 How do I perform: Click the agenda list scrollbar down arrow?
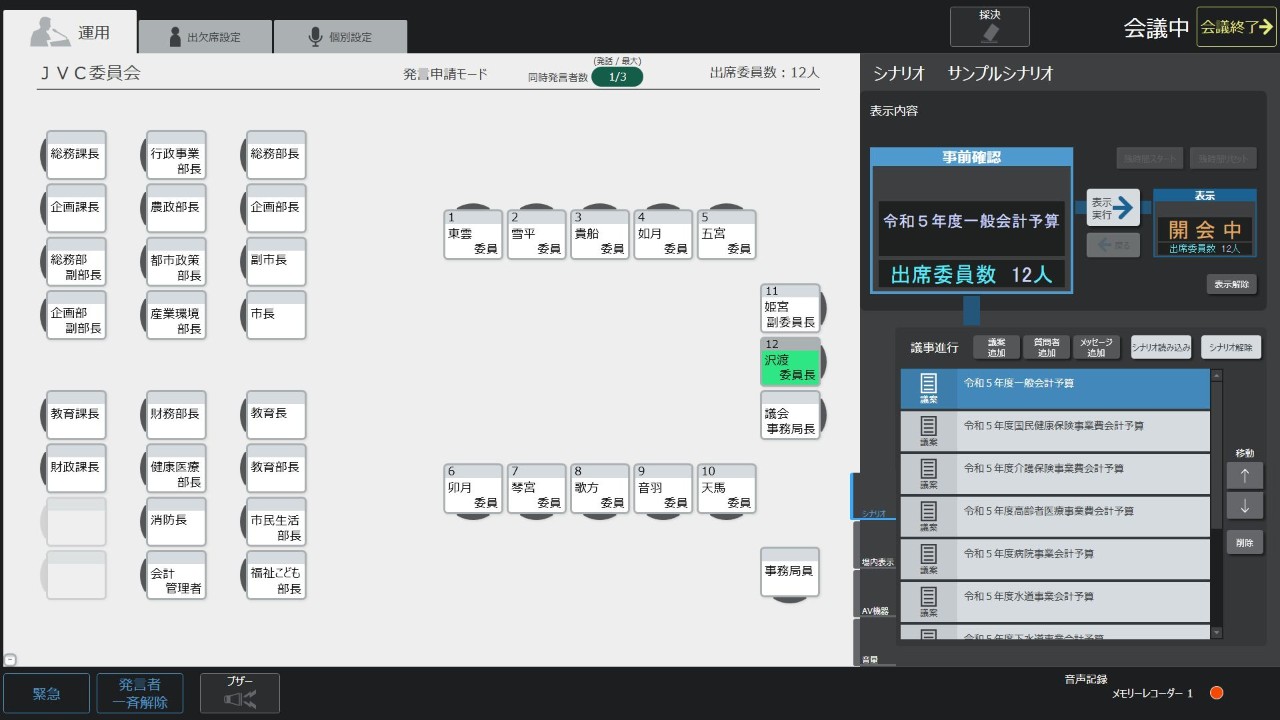coord(1216,632)
